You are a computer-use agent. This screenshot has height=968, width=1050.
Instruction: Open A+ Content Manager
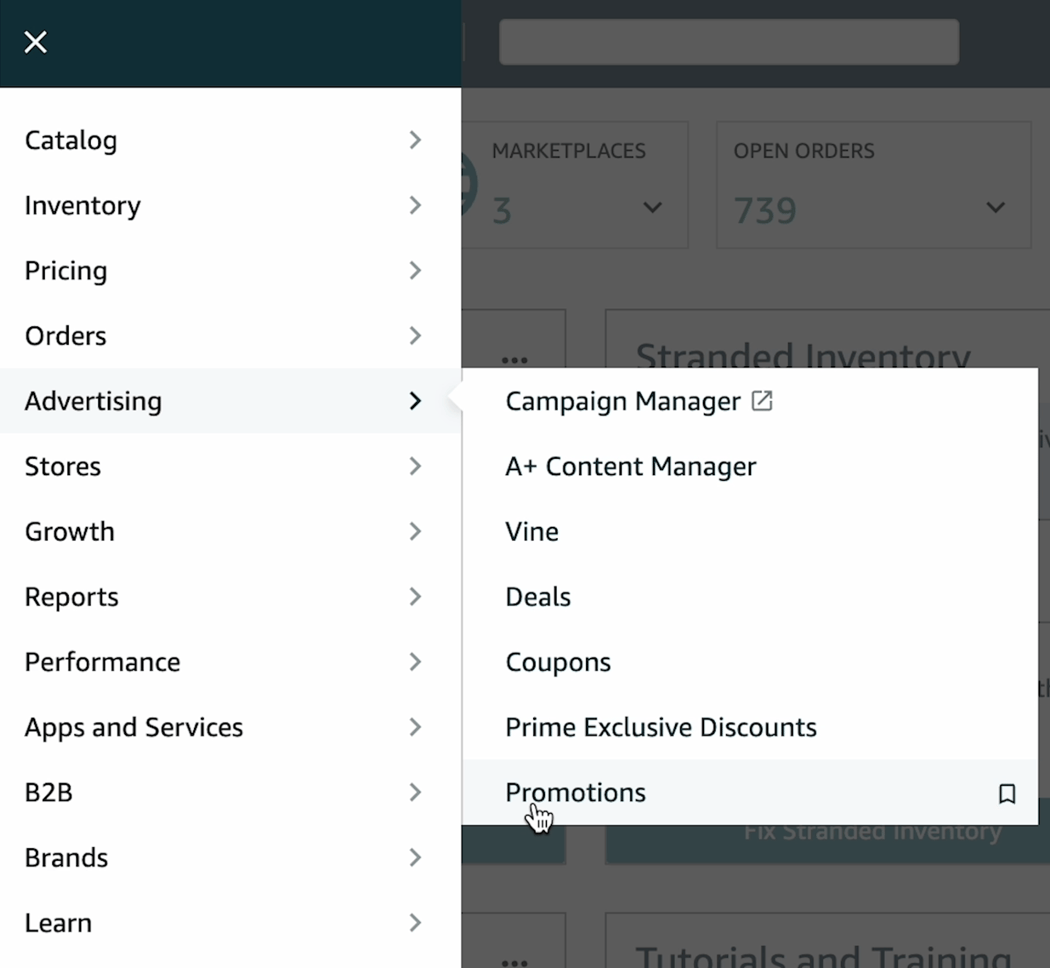click(631, 466)
